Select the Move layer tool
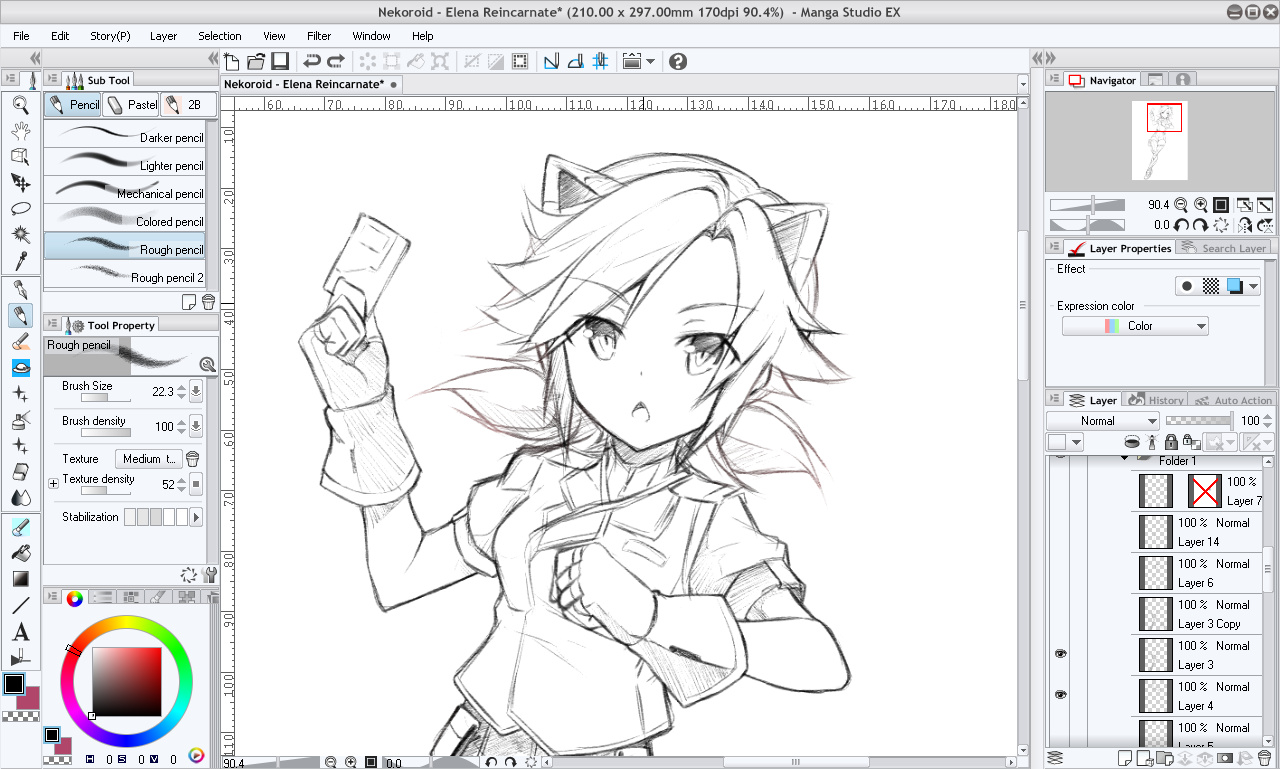The height and width of the screenshot is (769, 1280). pos(20,181)
